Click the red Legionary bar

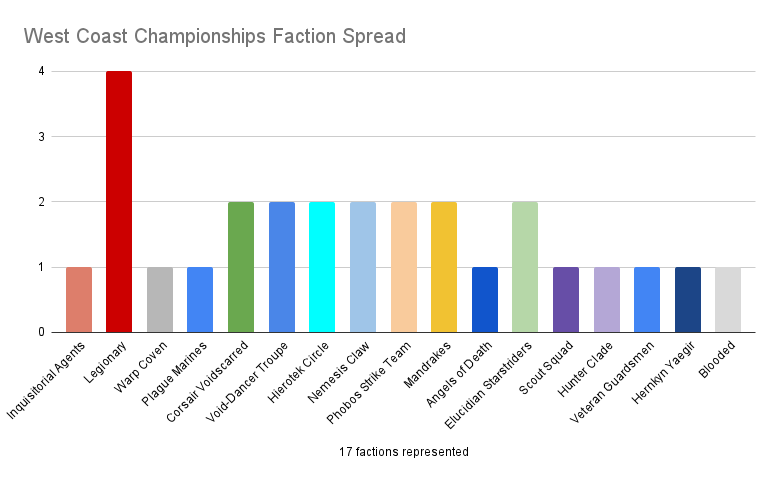pos(119,201)
